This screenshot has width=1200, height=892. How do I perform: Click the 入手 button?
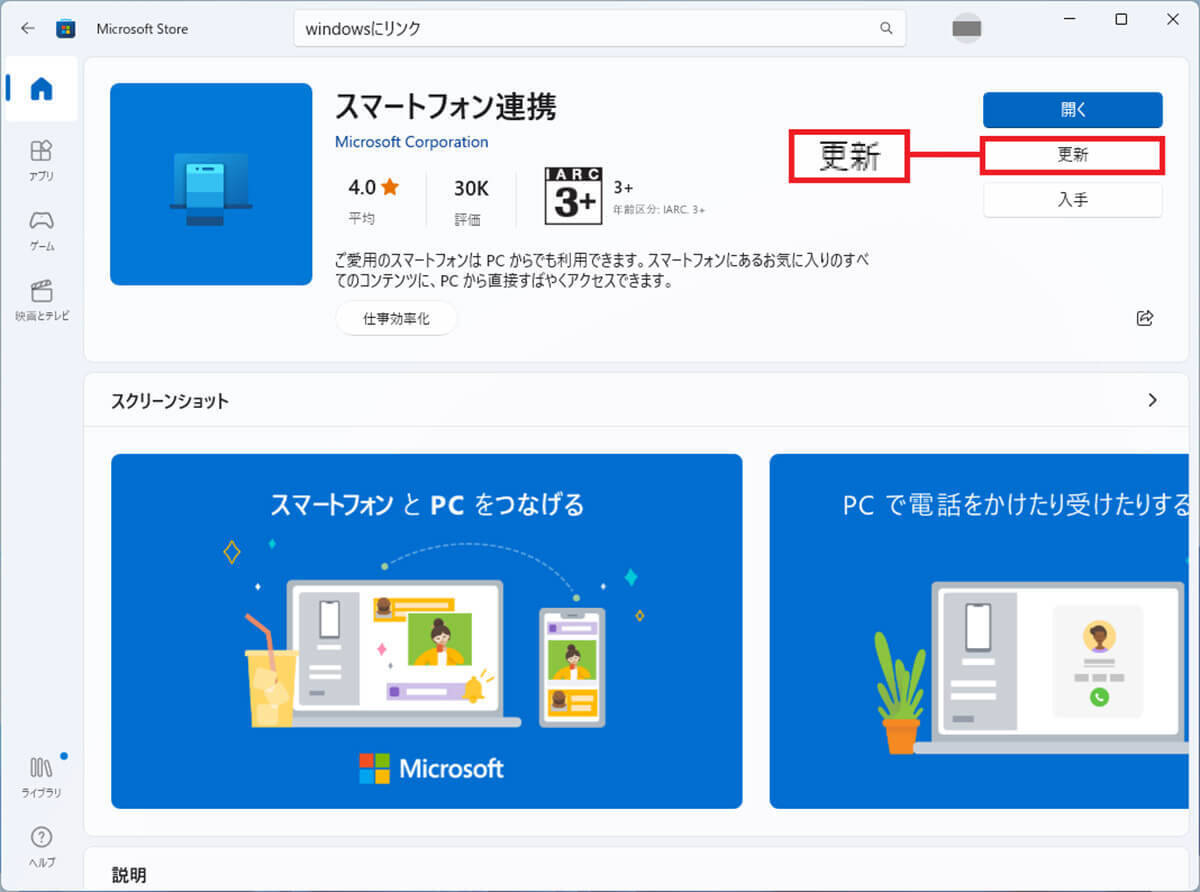coord(1073,199)
